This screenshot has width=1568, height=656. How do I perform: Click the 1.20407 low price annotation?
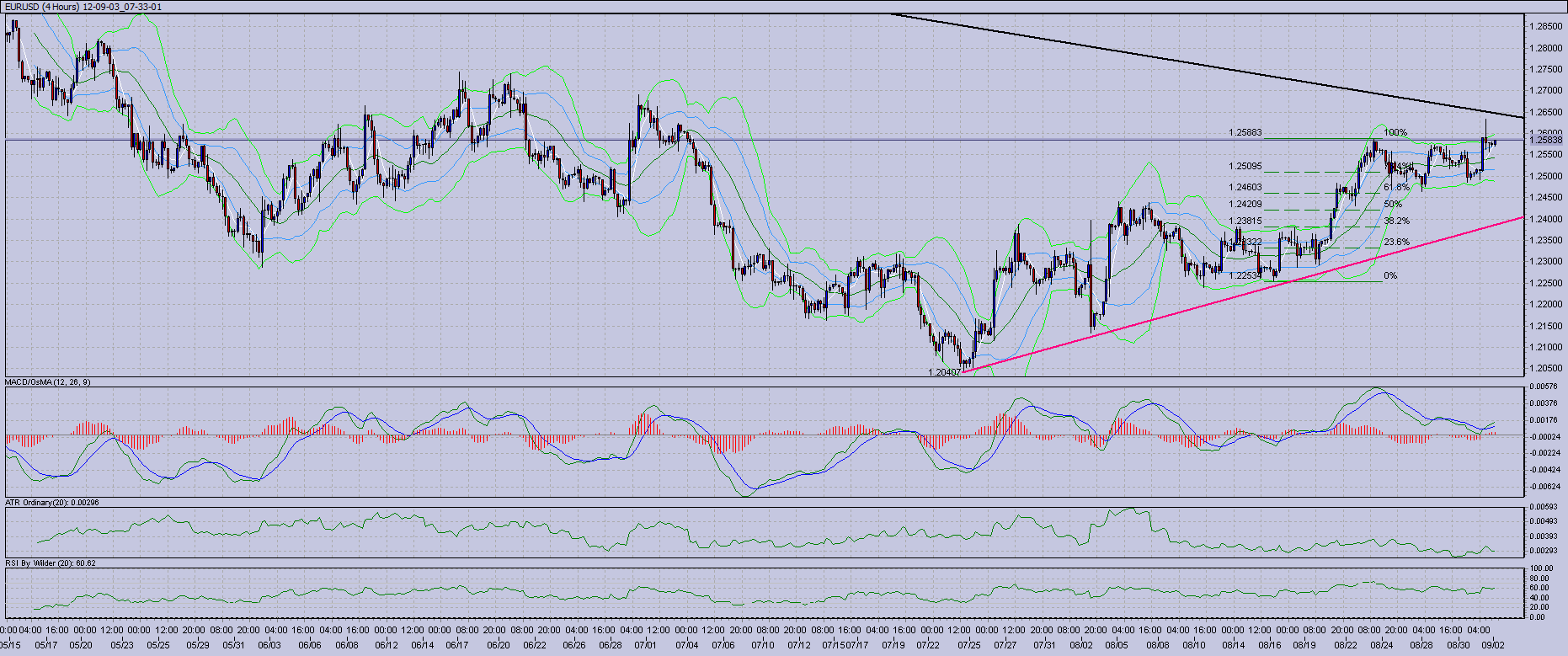coord(944,372)
